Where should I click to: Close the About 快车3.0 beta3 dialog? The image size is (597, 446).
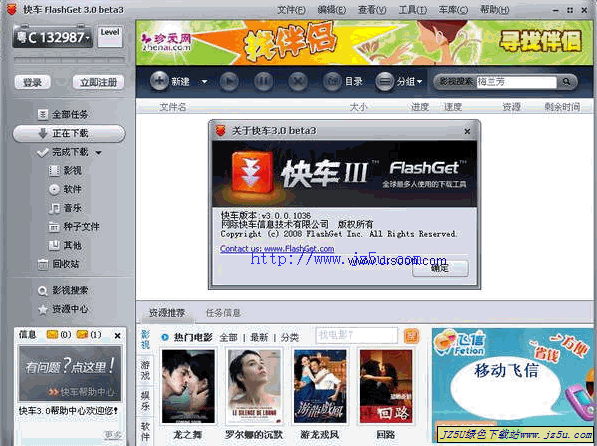[x=467, y=131]
